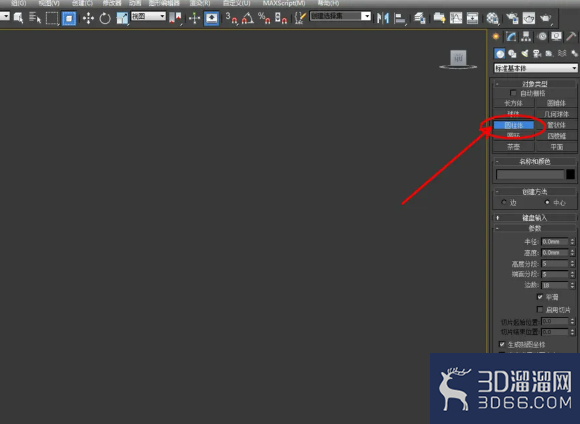Screen dimensions: 580x424
Task: Select the Space Warps category icon
Action: click(x=562, y=54)
